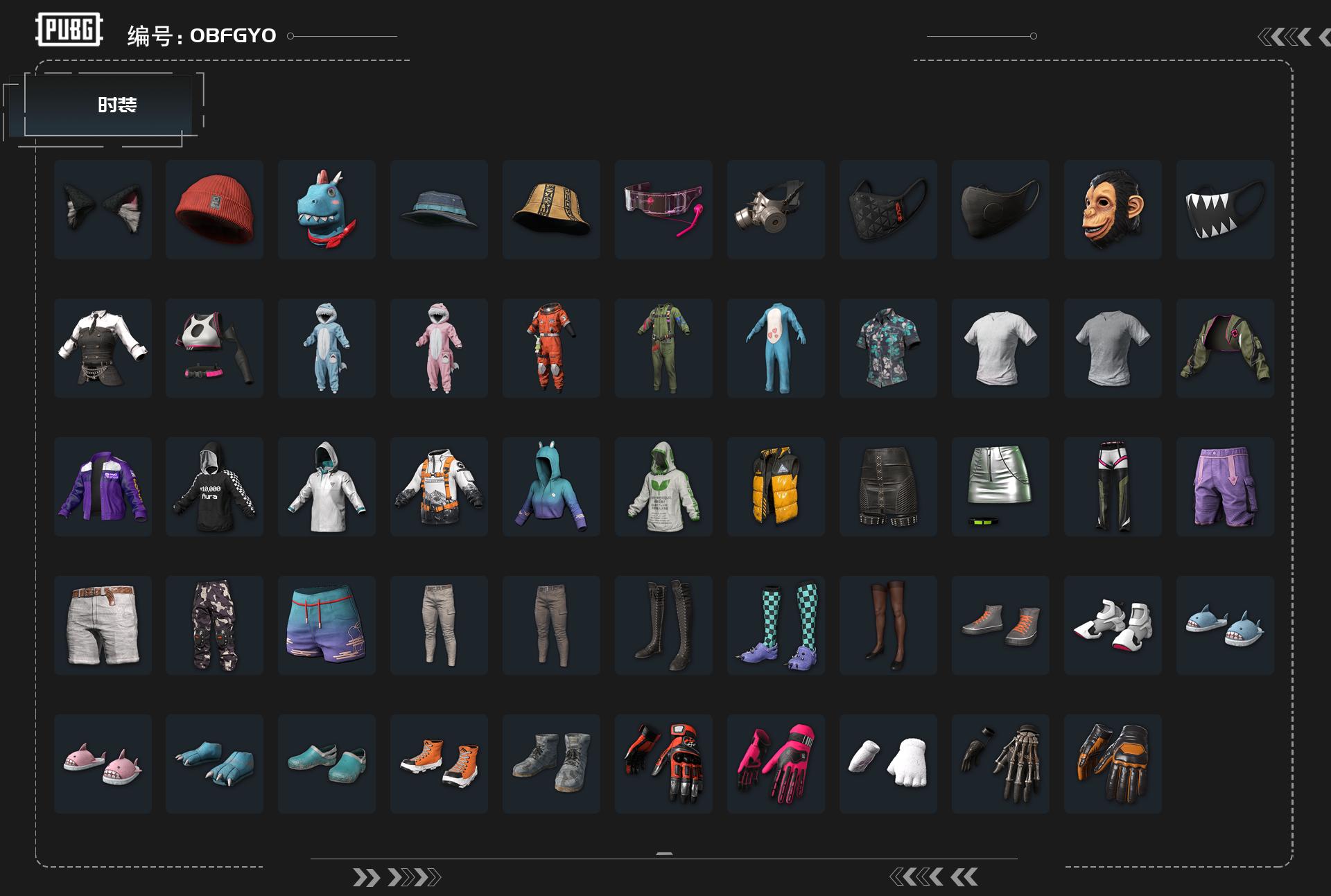Pick the yellow puffer vest
The height and width of the screenshot is (896, 1331).
pyautogui.click(x=776, y=486)
